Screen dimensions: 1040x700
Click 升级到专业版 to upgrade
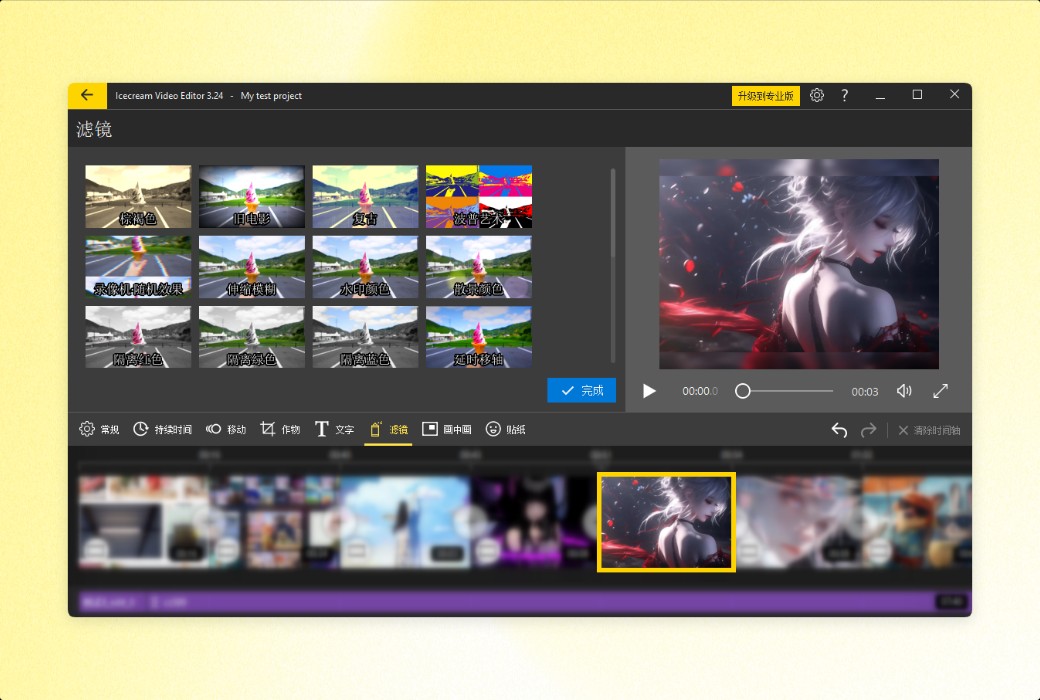pos(765,95)
